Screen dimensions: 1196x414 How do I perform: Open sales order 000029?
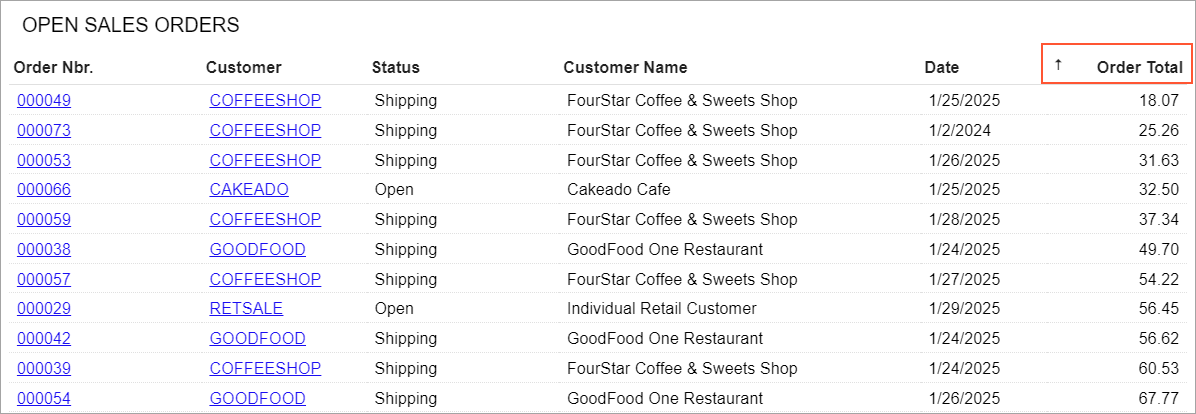point(44,308)
